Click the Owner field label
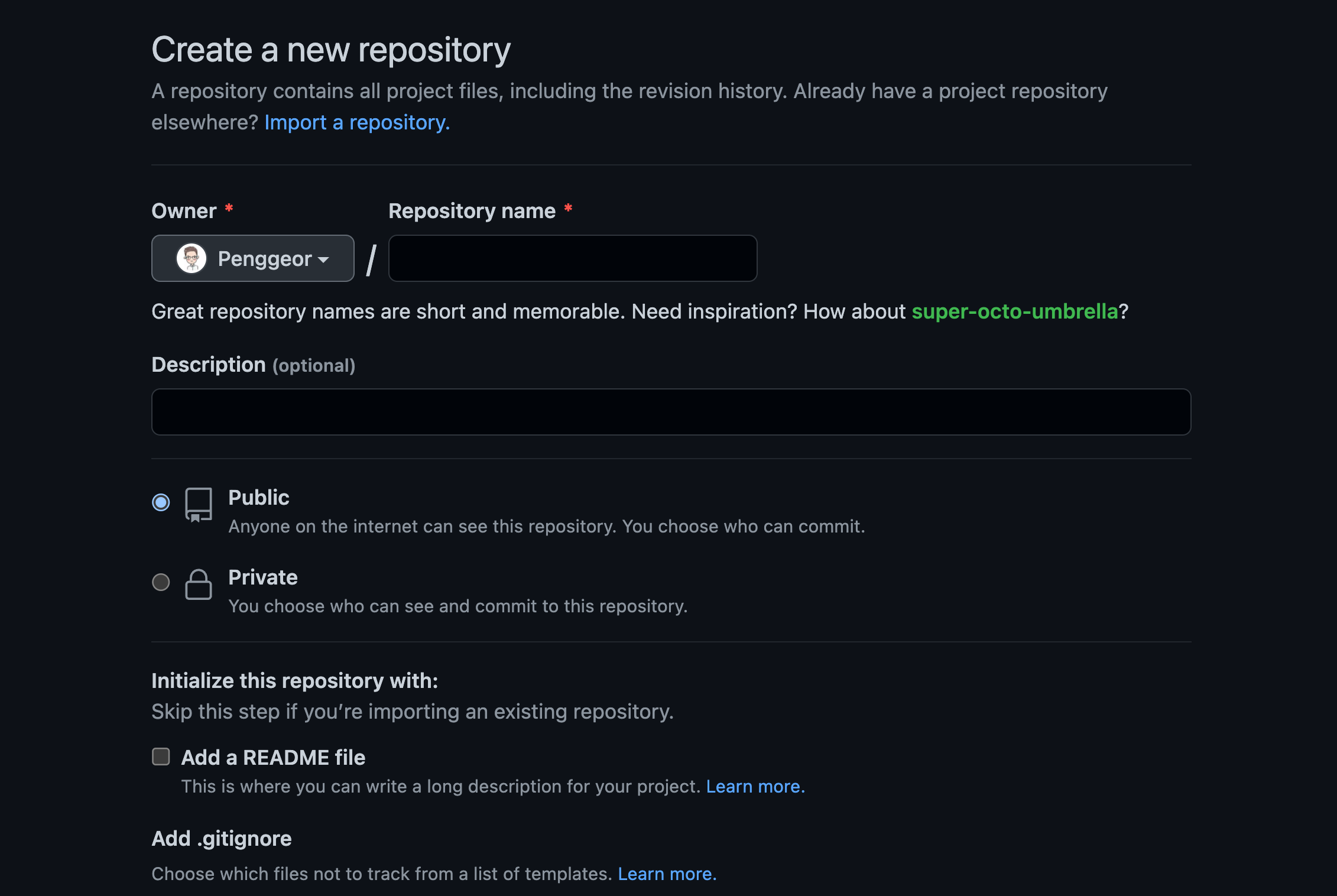The height and width of the screenshot is (896, 1337). point(184,211)
